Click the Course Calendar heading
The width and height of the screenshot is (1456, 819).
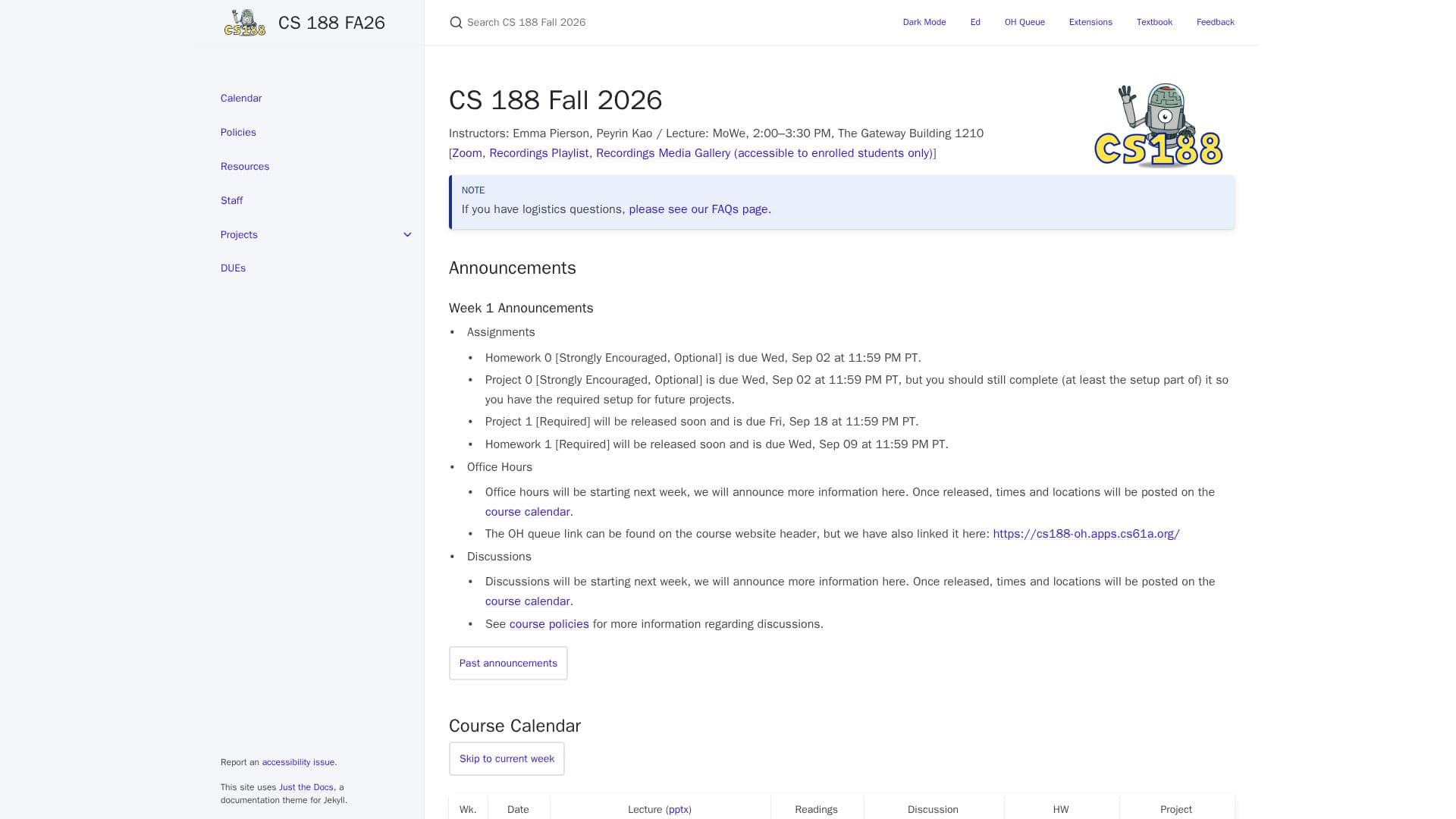tap(515, 726)
